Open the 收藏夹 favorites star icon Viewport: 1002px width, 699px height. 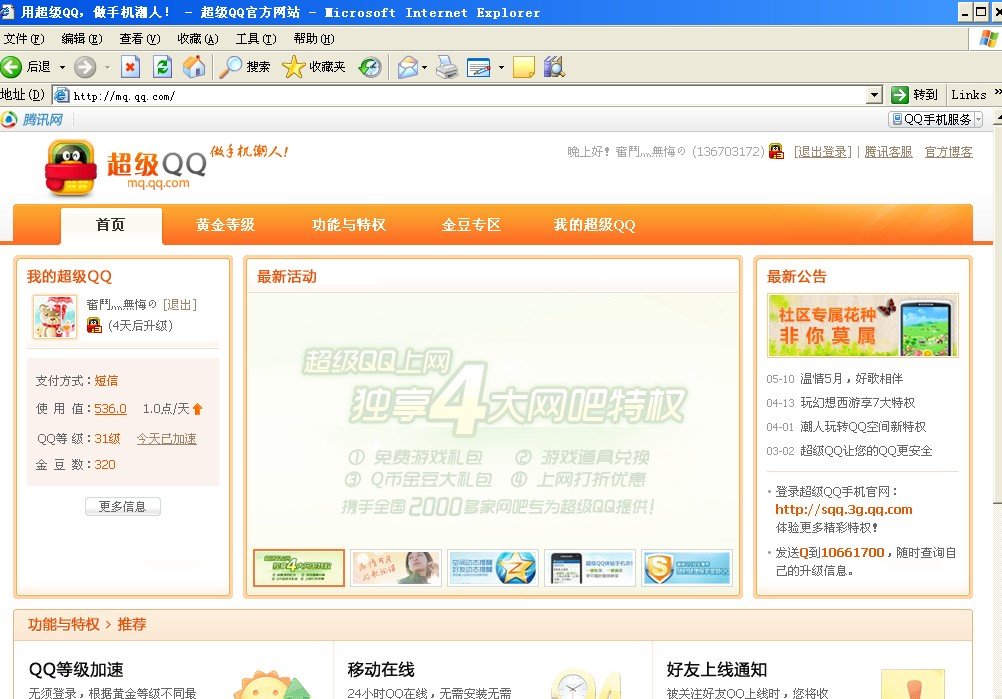coord(294,67)
